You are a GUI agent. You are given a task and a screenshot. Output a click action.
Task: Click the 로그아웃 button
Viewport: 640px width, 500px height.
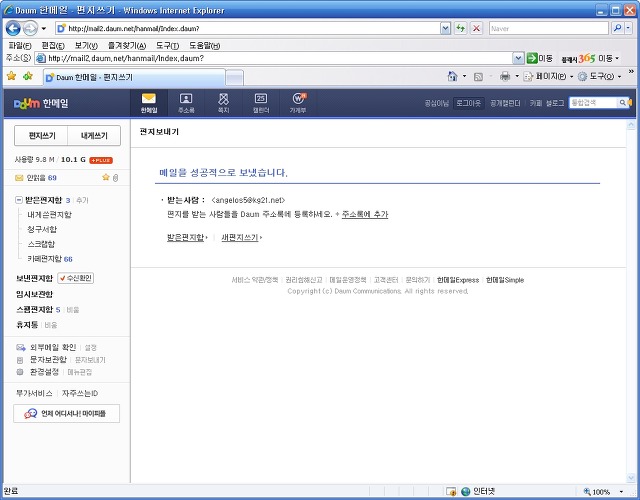click(x=469, y=103)
